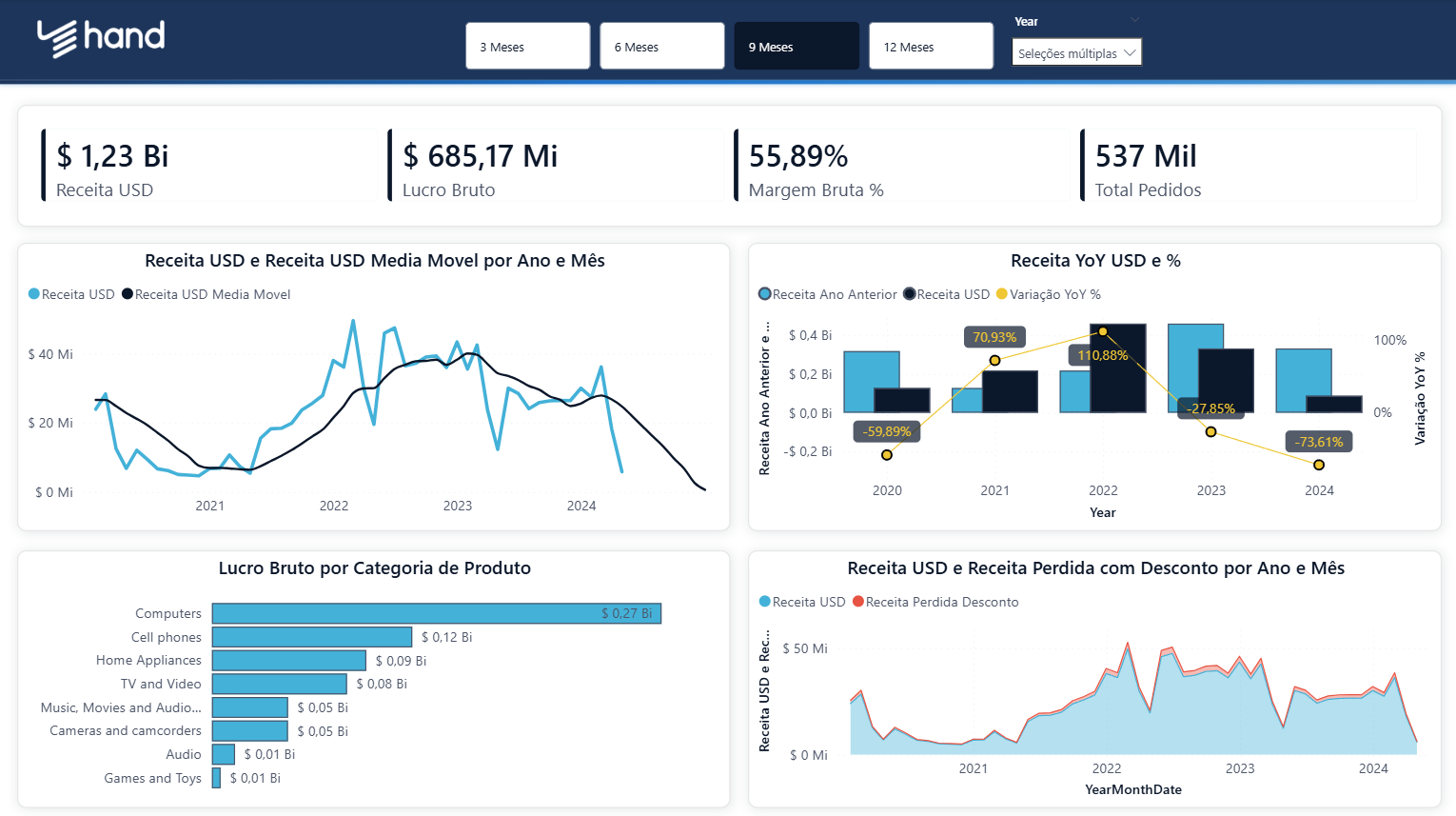Click Receita Perdida Desconto red legend marker
Viewport: 1456px width, 816px height.
(x=857, y=602)
